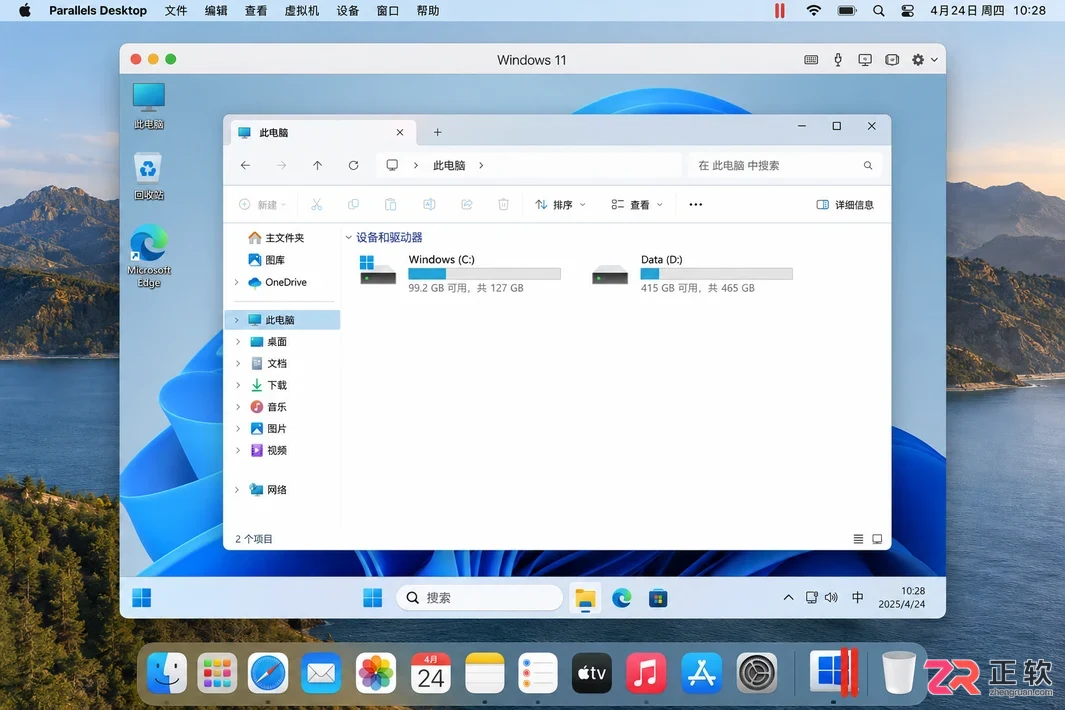
Task: Expand the 下载 tree node arrow
Action: point(238,385)
